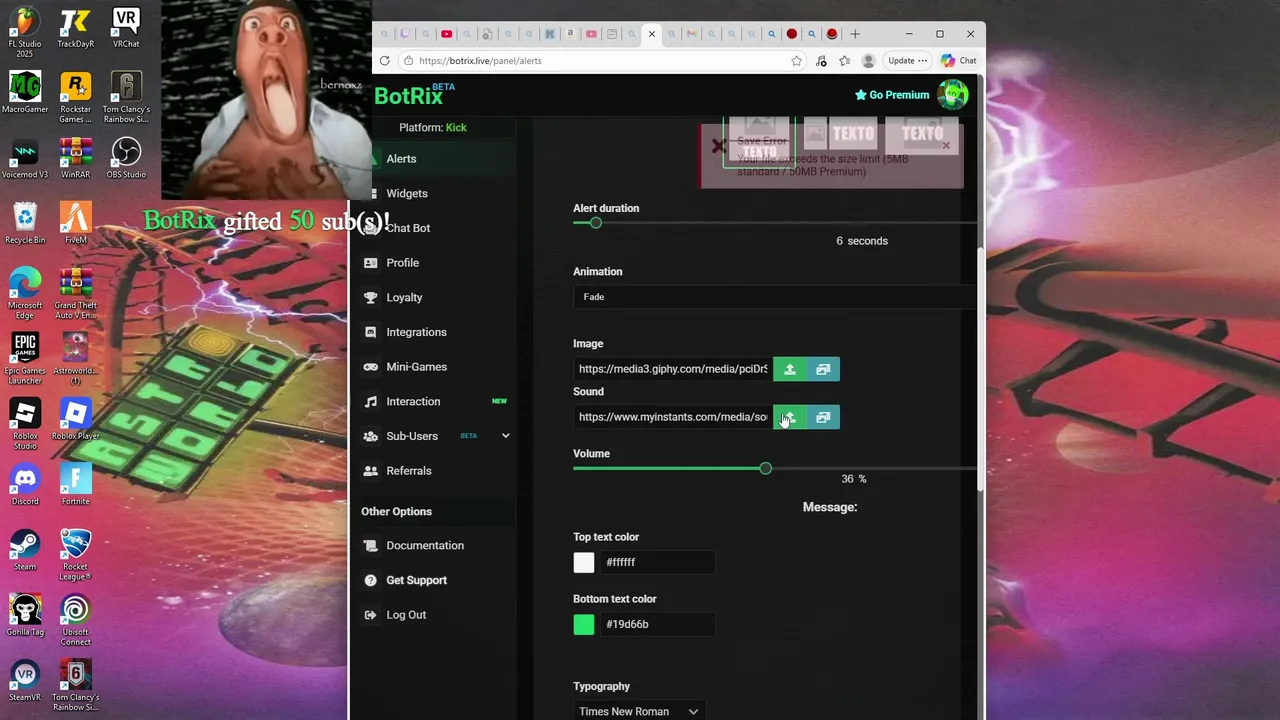Launch Rocket League from the desktop
The width and height of the screenshot is (1280, 720).
[75, 556]
